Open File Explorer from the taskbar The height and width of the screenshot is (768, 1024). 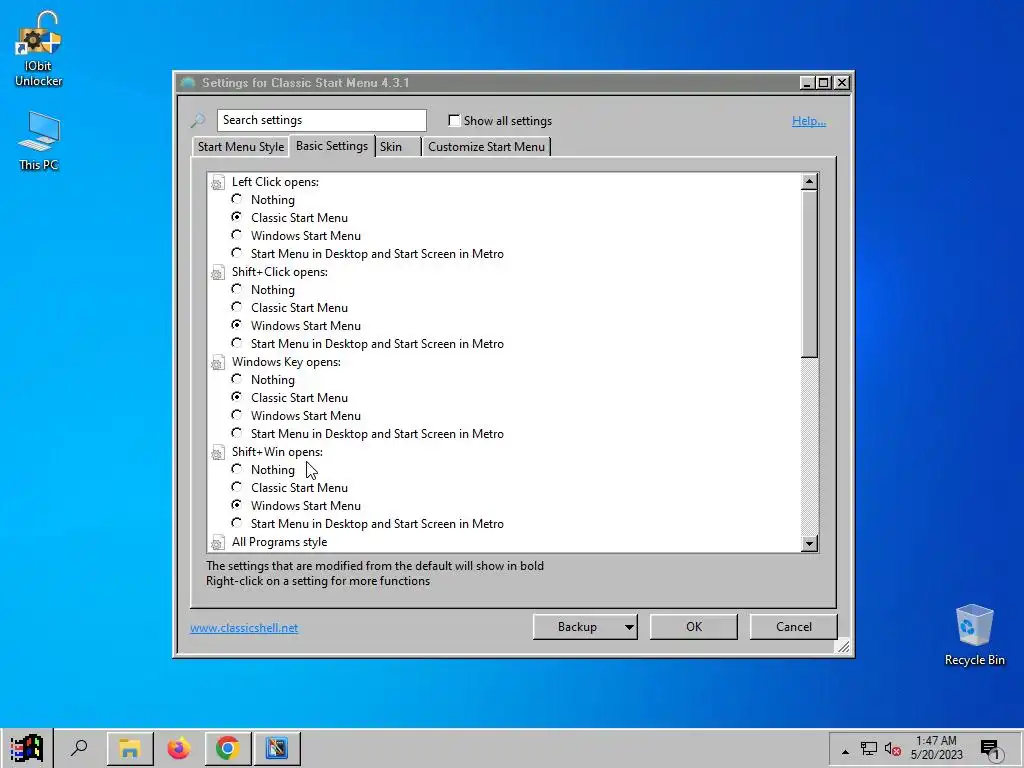pyautogui.click(x=130, y=748)
